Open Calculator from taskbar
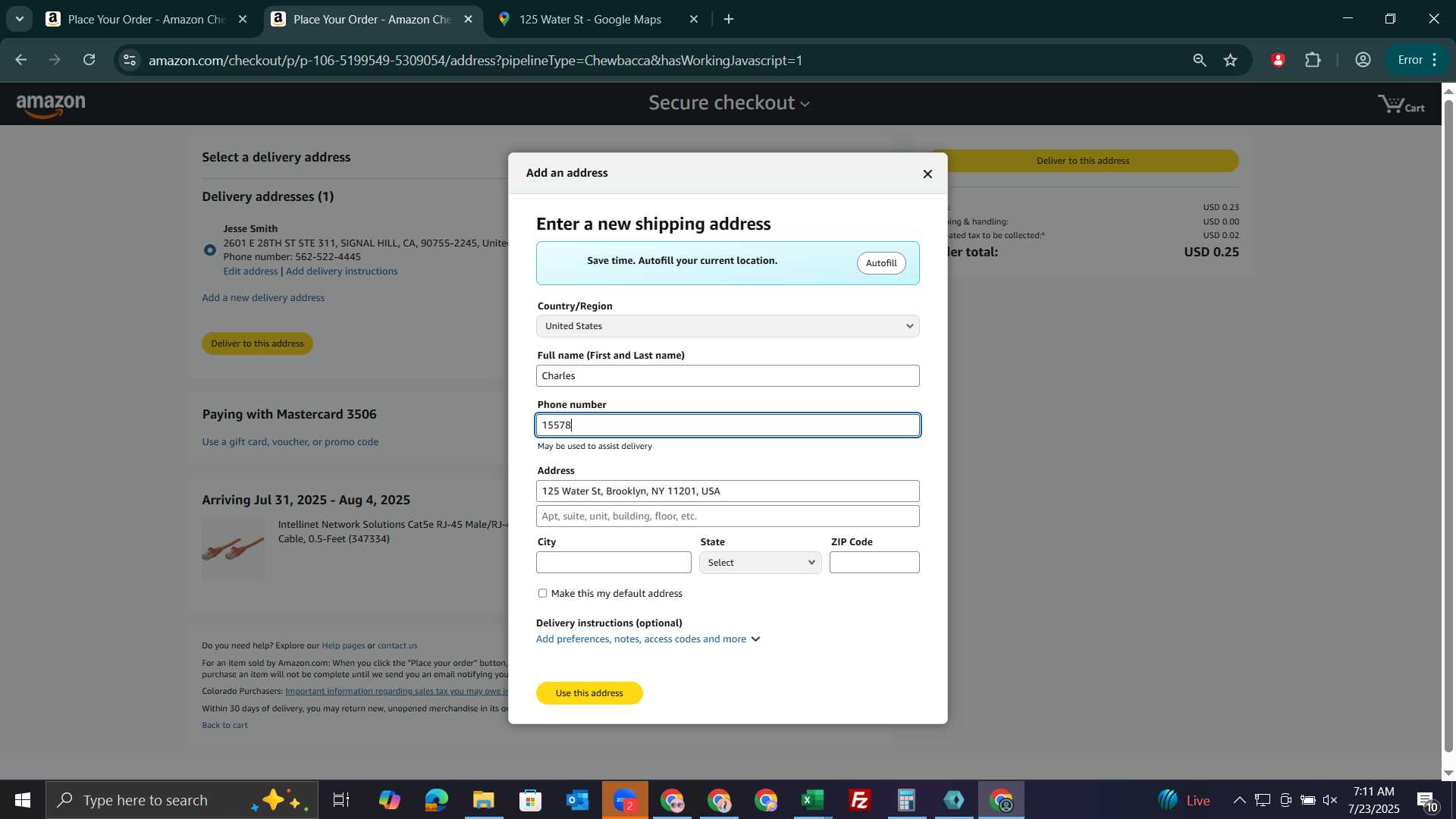 (x=907, y=800)
